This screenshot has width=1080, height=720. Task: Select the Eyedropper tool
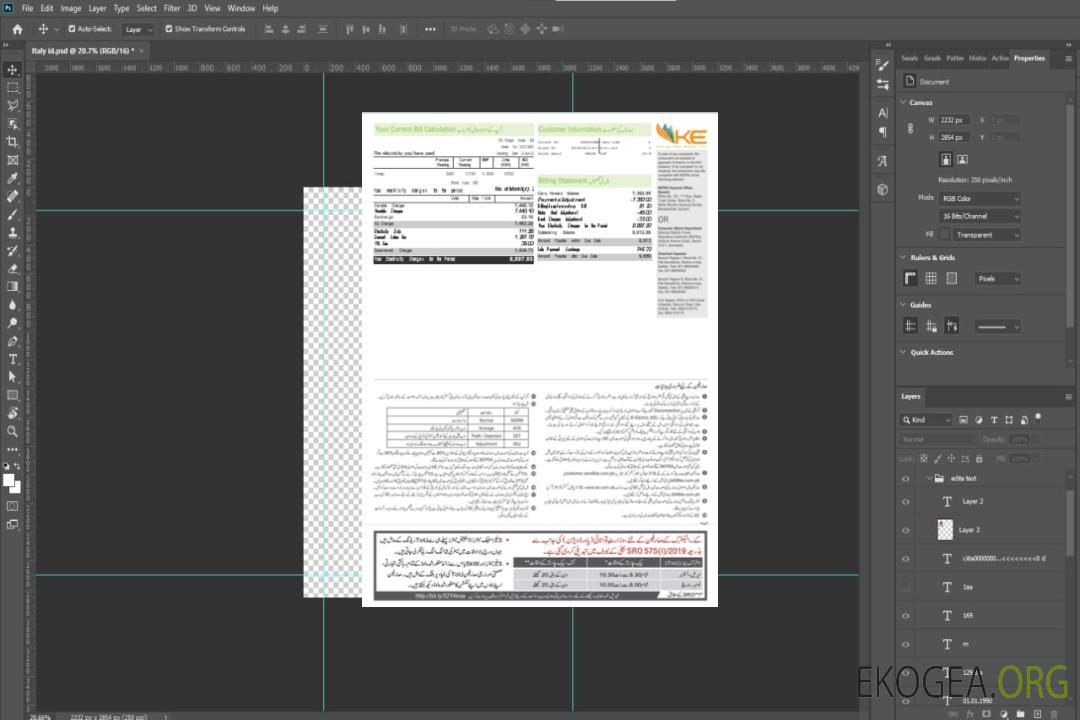click(x=13, y=178)
